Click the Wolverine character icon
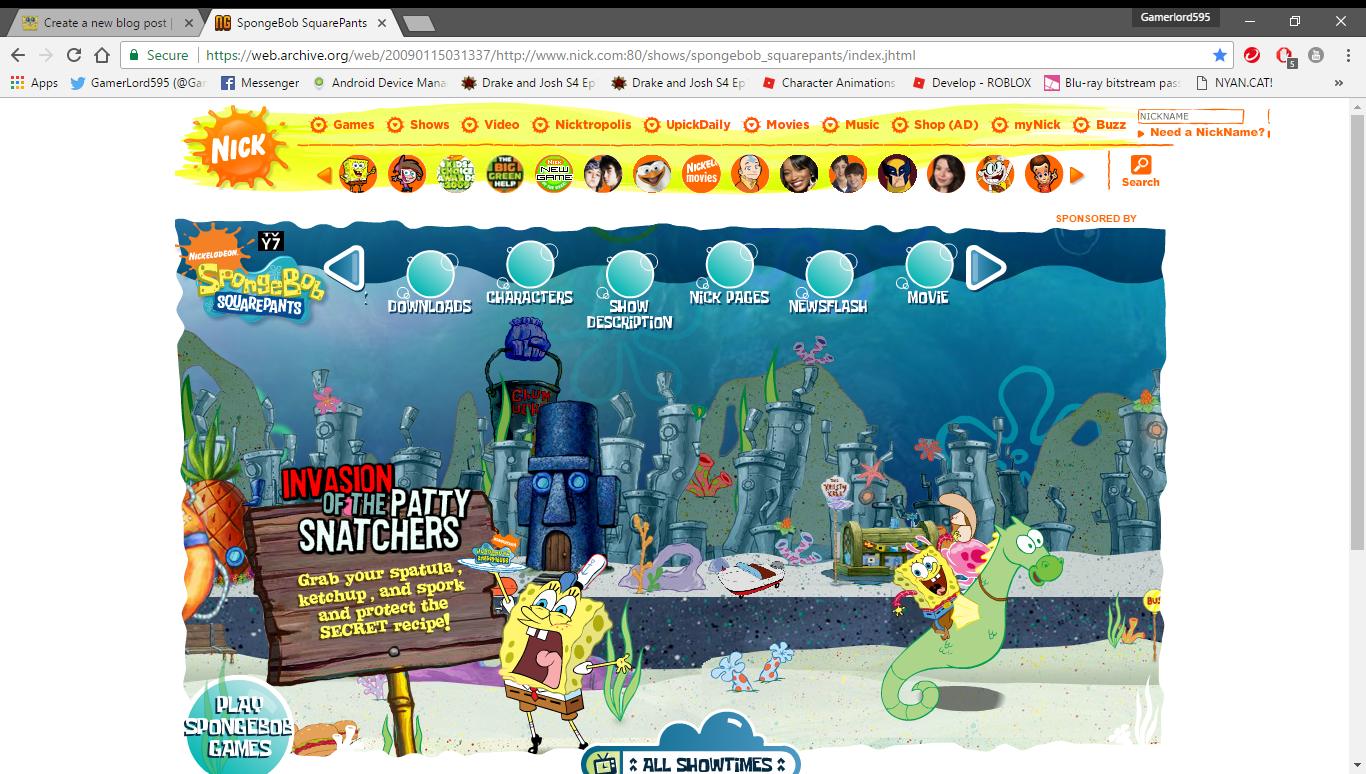The height and width of the screenshot is (774, 1366). point(897,174)
